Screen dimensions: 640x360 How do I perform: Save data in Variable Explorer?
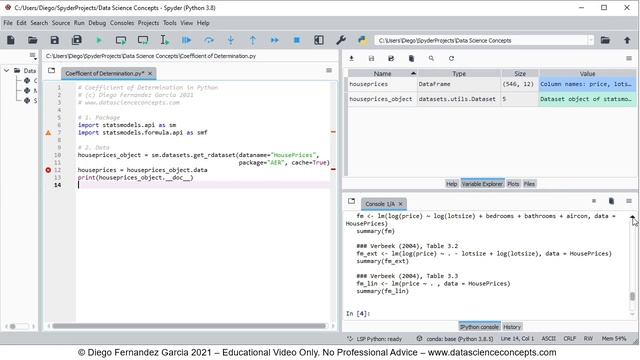pyautogui.click(x=371, y=59)
